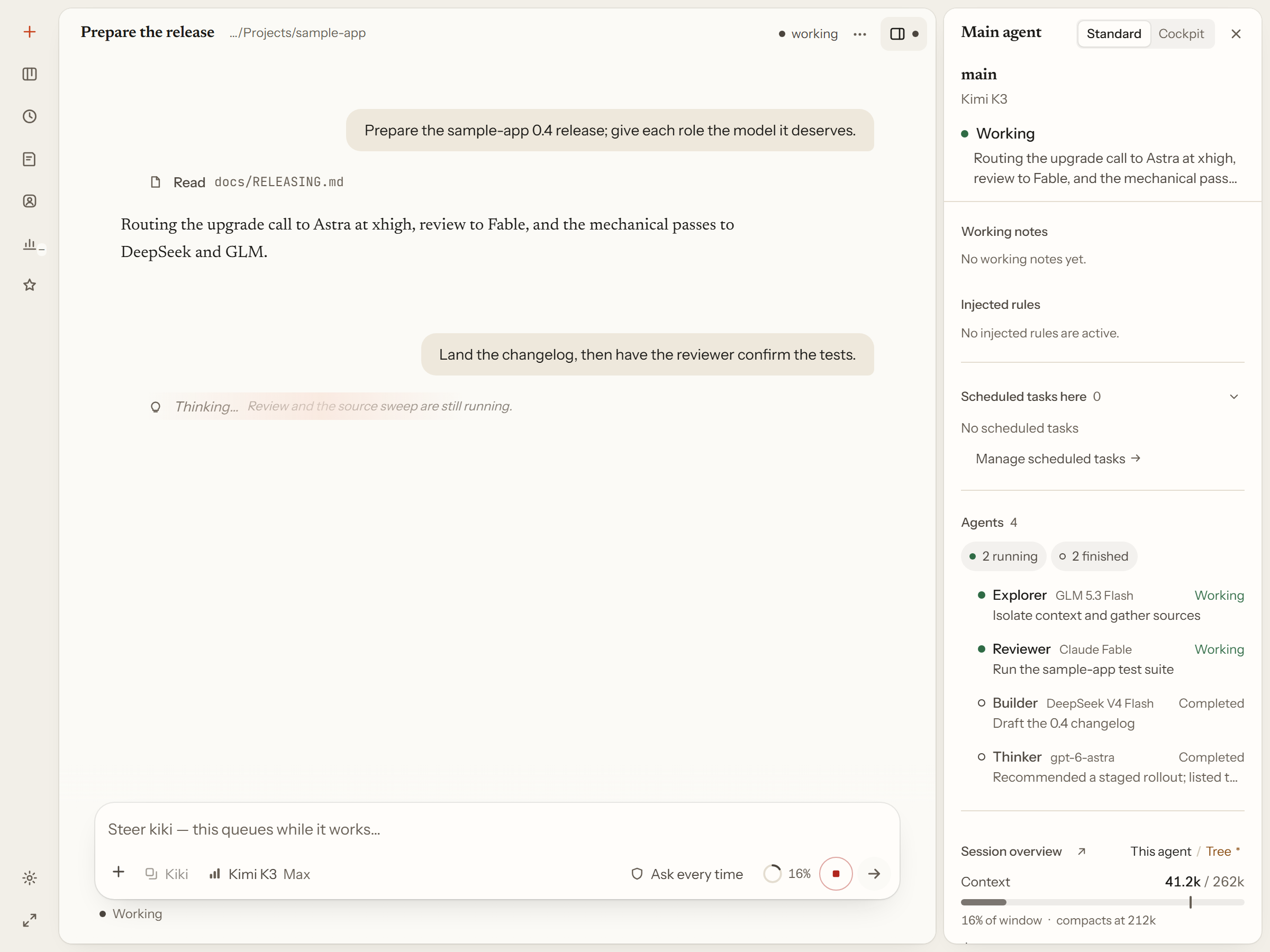Switch to the Standard view tab

(1113, 34)
